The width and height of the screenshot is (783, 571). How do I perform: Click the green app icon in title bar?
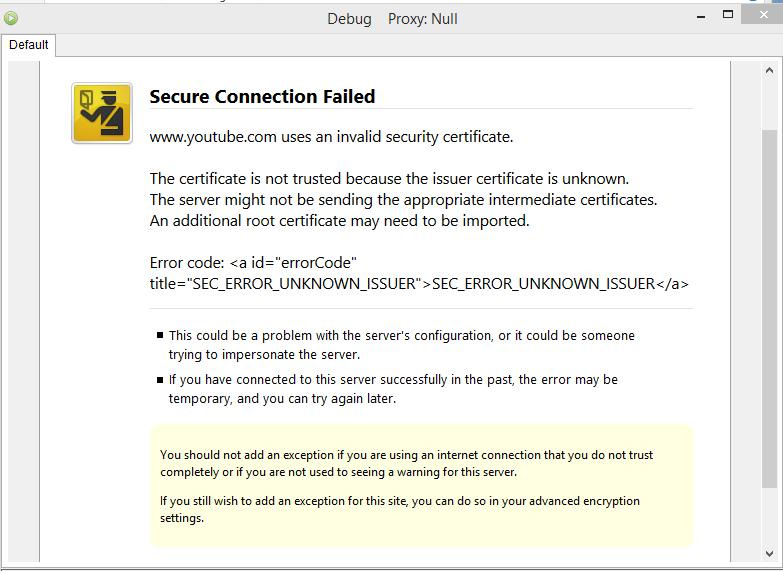(11, 18)
